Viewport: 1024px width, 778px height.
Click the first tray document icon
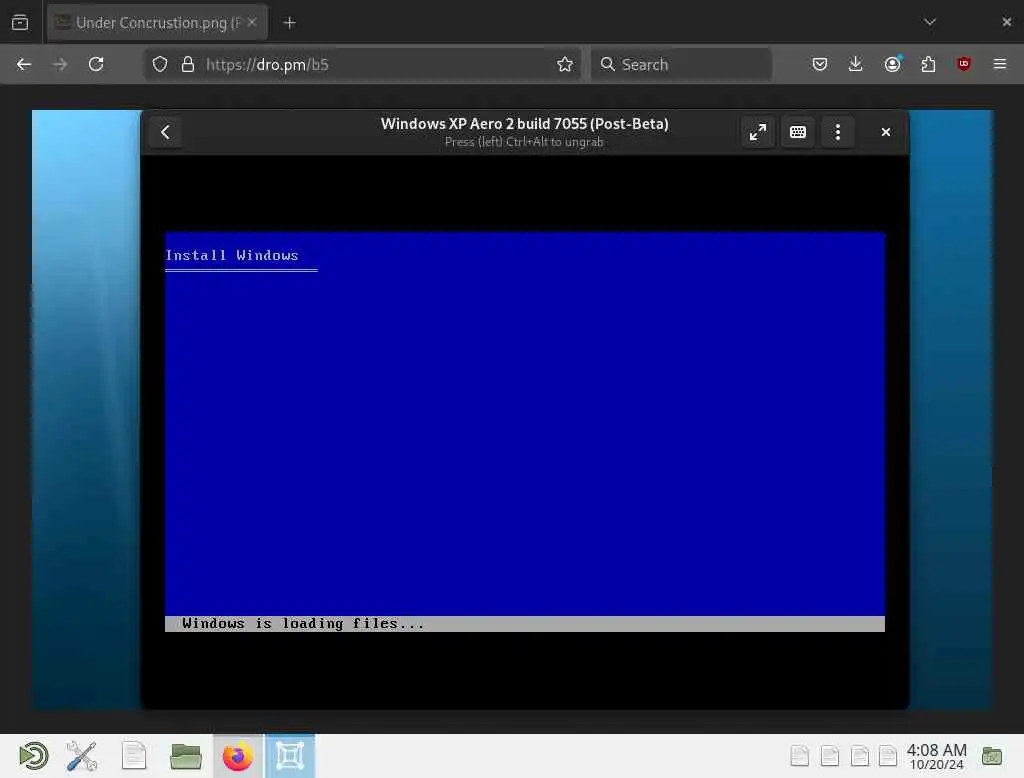799,756
